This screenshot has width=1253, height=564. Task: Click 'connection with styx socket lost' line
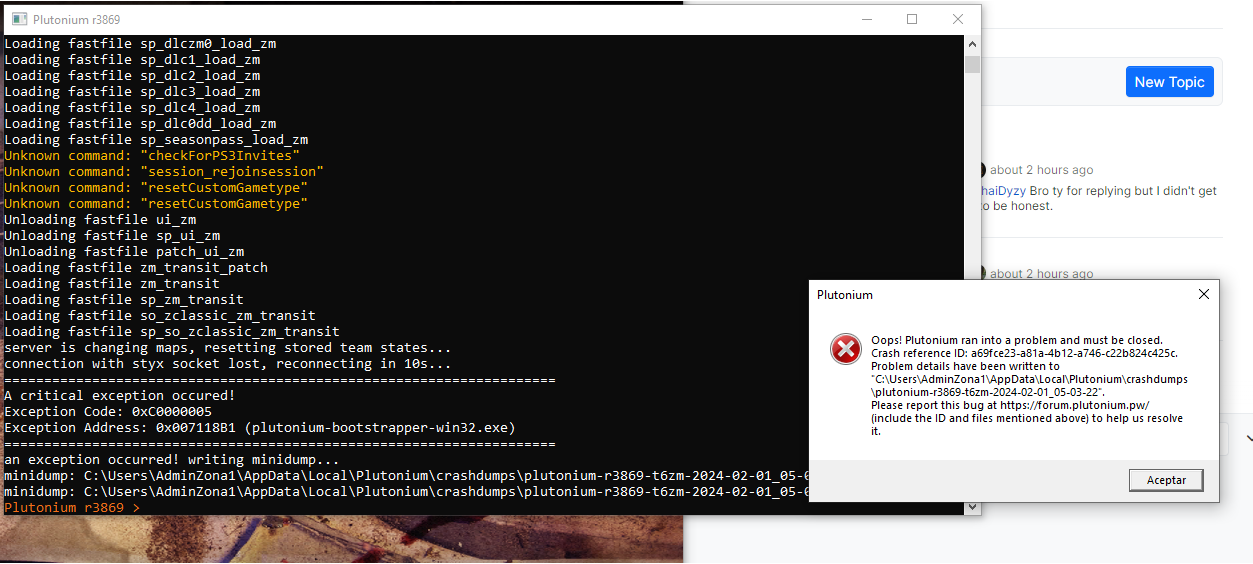point(228,364)
